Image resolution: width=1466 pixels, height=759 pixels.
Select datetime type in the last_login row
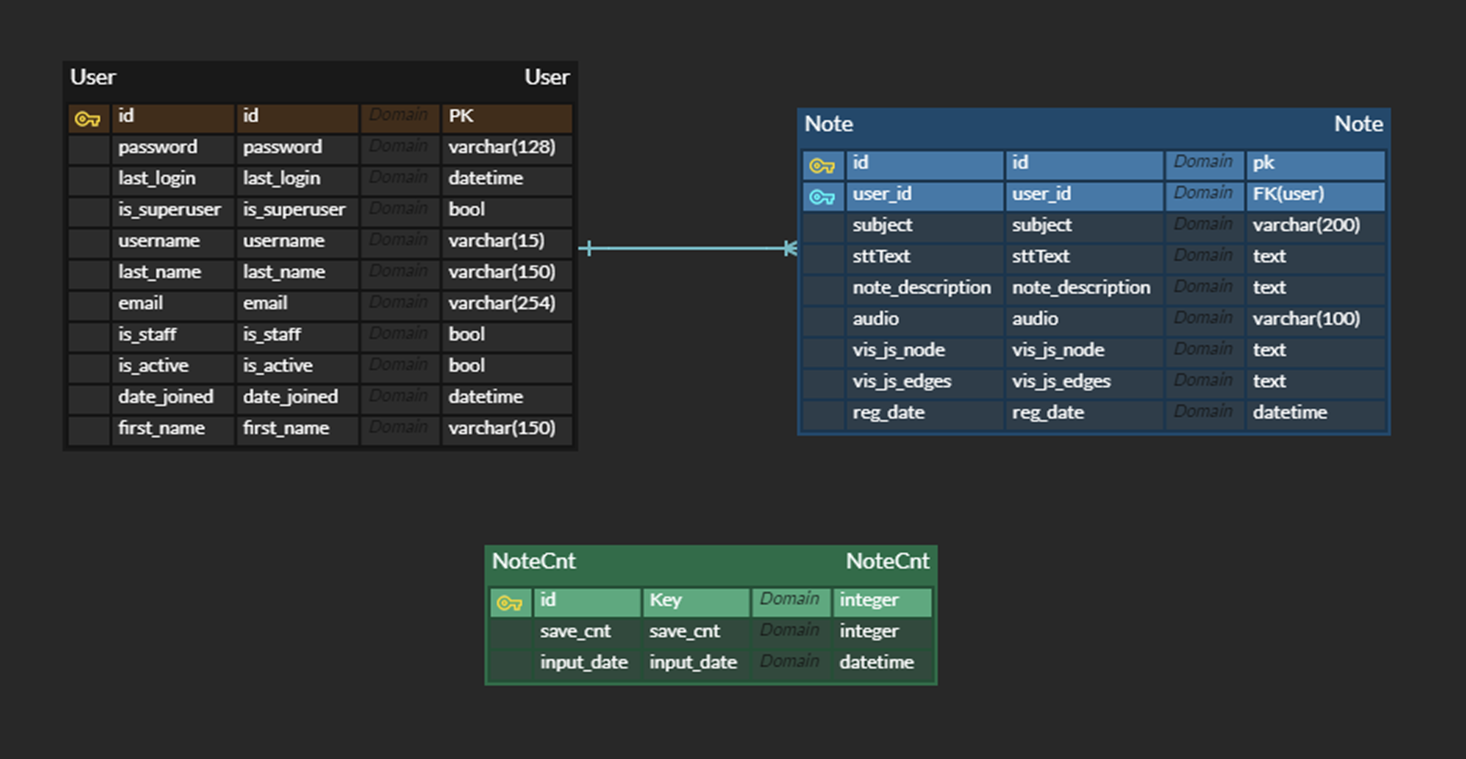point(507,179)
